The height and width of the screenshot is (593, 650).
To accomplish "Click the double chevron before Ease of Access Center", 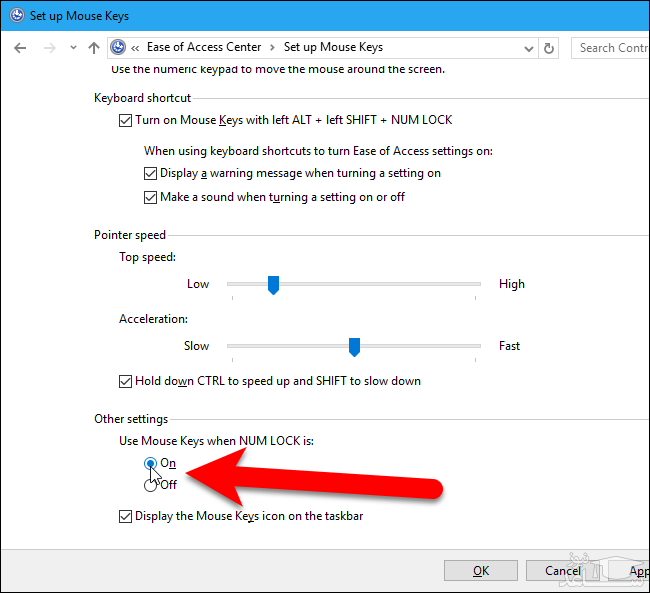I will click(135, 47).
